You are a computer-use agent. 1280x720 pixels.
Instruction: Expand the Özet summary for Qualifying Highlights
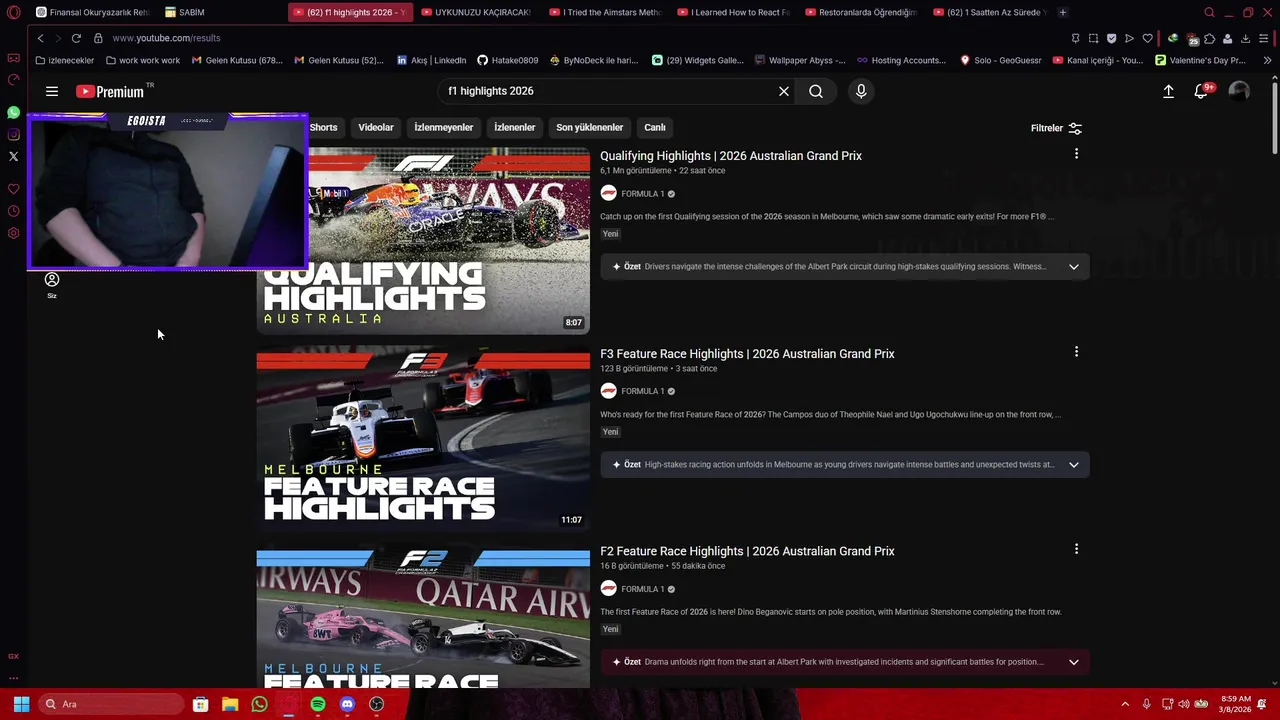click(1074, 267)
